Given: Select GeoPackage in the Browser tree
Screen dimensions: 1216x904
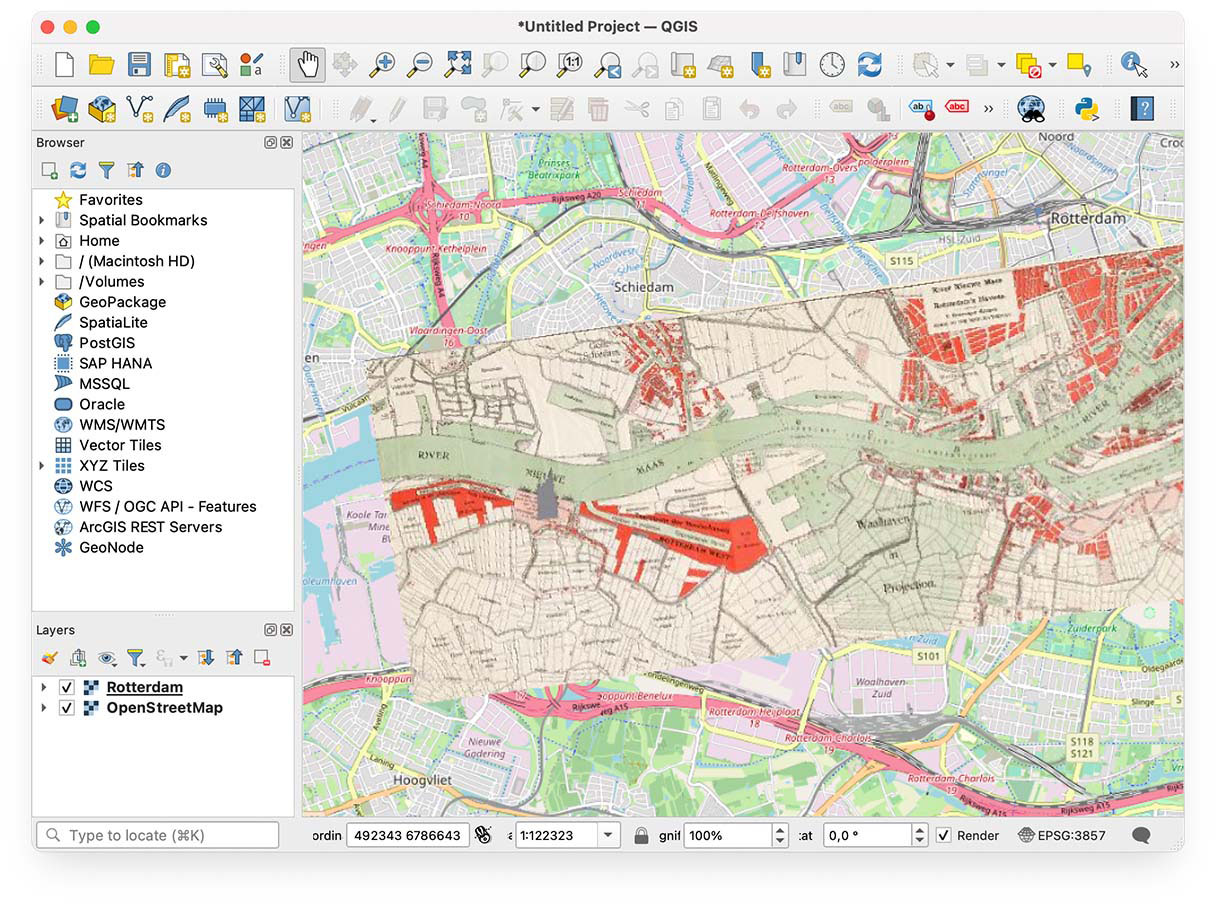Looking at the screenshot, I should (x=123, y=302).
